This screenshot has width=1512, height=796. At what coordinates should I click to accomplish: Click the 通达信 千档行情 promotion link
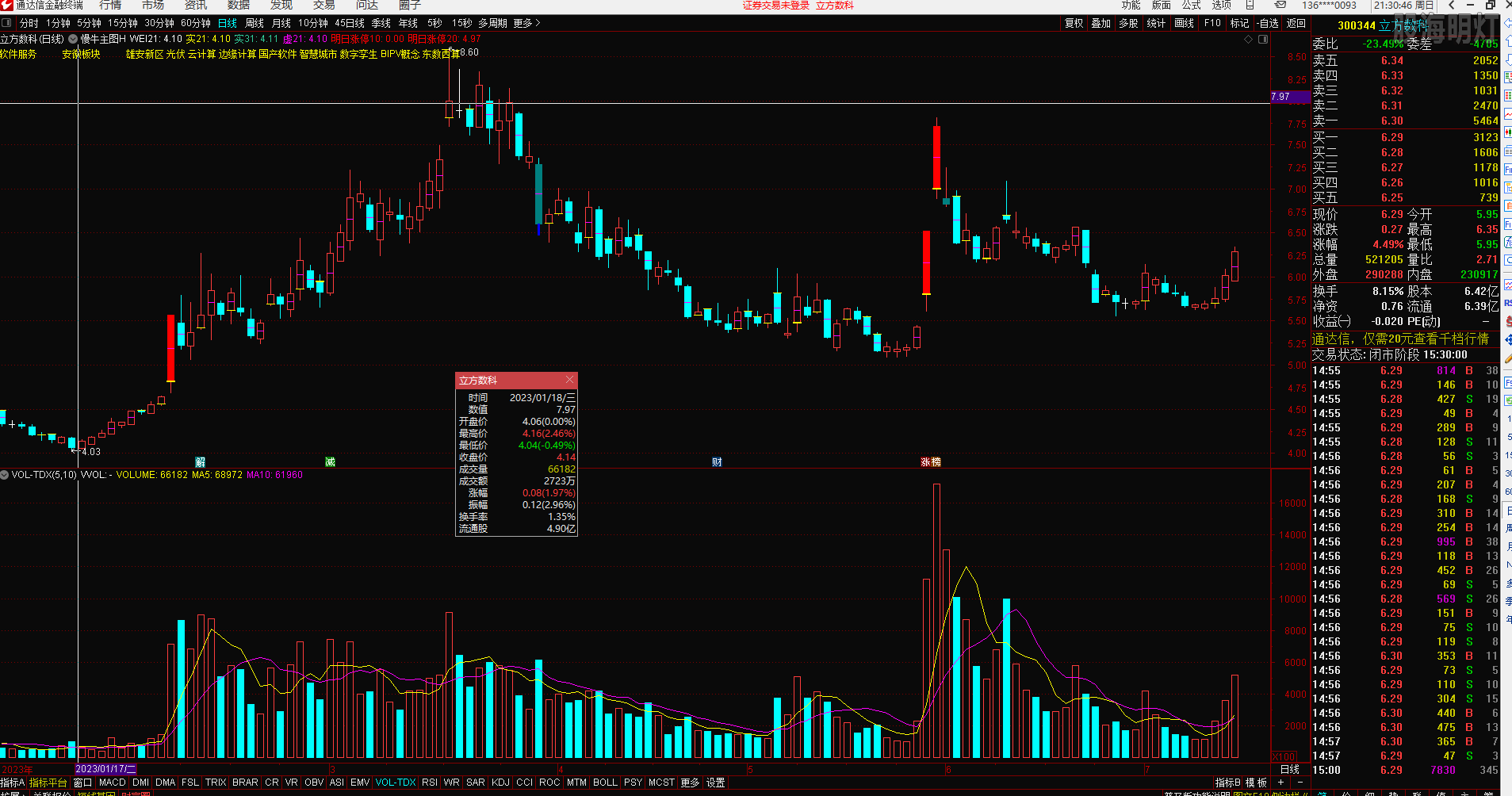click(x=1400, y=339)
